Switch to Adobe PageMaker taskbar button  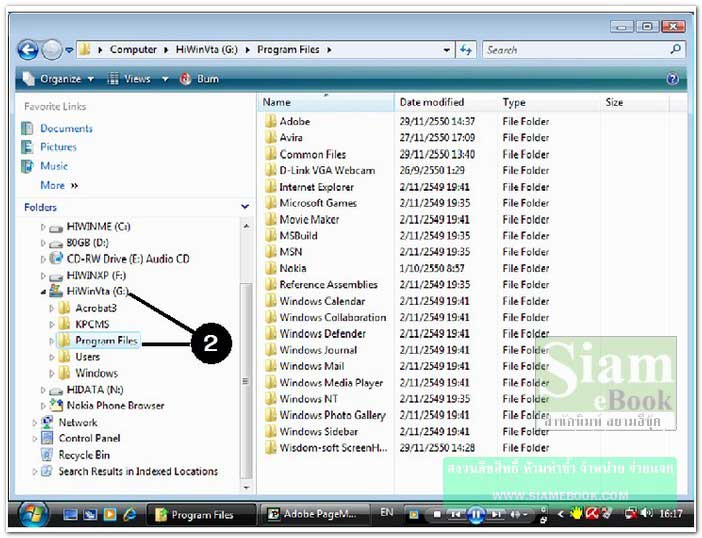[315, 514]
